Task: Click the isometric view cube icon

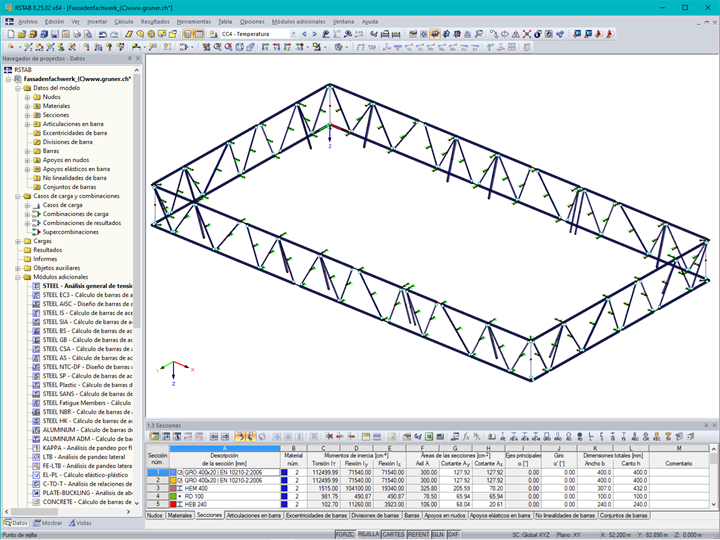Action: (239, 47)
